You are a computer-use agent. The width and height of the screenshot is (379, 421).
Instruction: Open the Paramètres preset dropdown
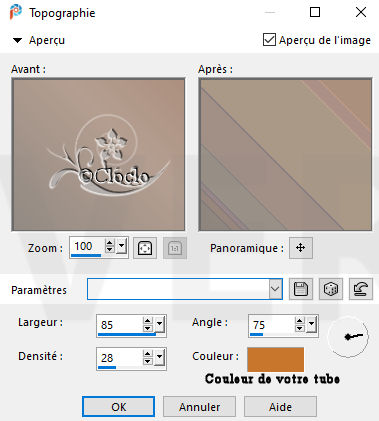(x=275, y=289)
